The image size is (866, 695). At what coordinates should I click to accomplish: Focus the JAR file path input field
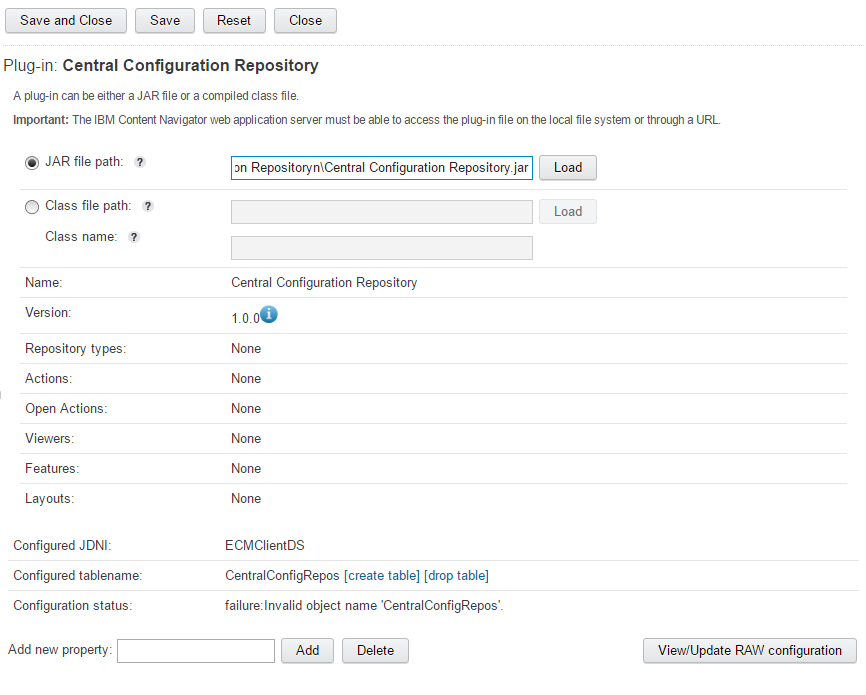click(382, 168)
